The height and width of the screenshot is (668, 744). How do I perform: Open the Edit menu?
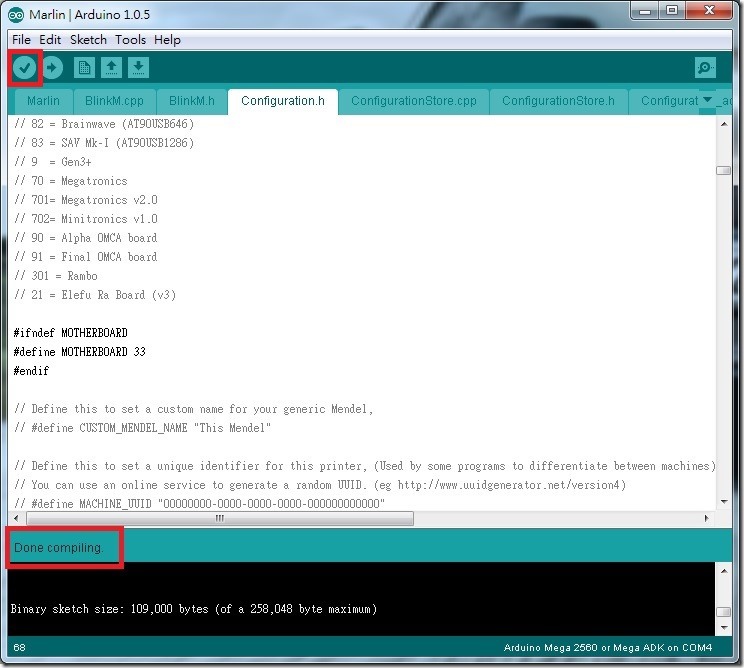click(x=50, y=40)
